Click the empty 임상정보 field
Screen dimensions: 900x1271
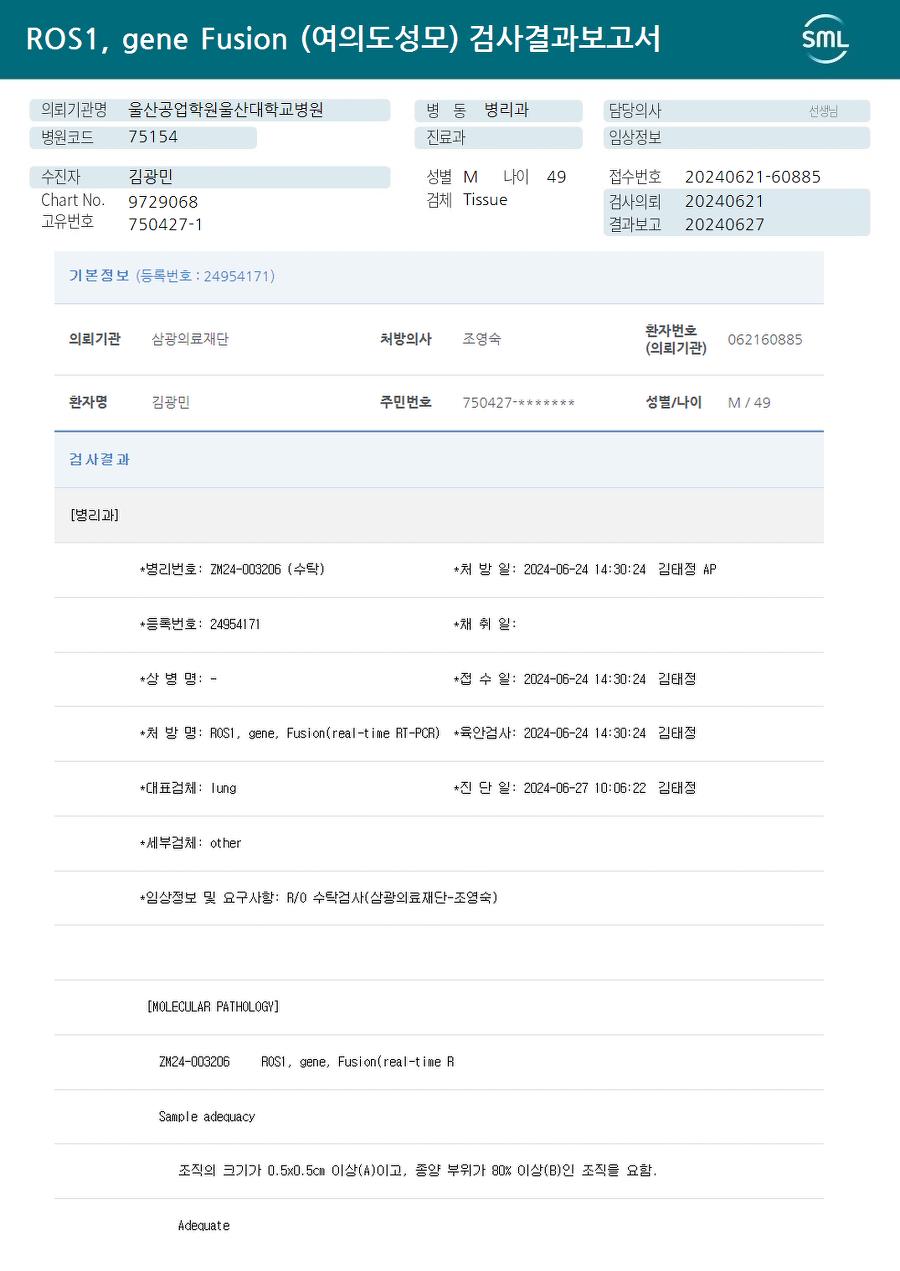pyautogui.click(x=736, y=137)
